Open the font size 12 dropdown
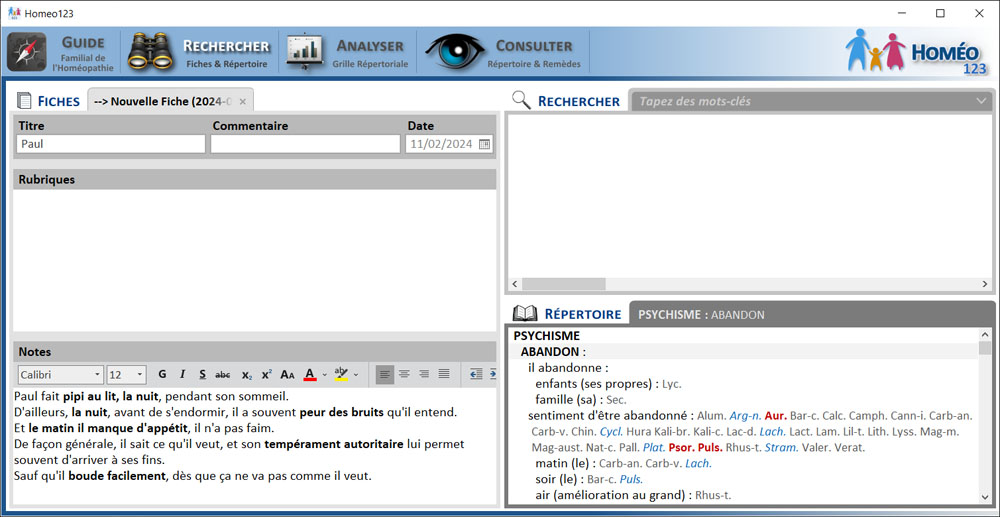Viewport: 1000px width, 517px height. click(140, 375)
